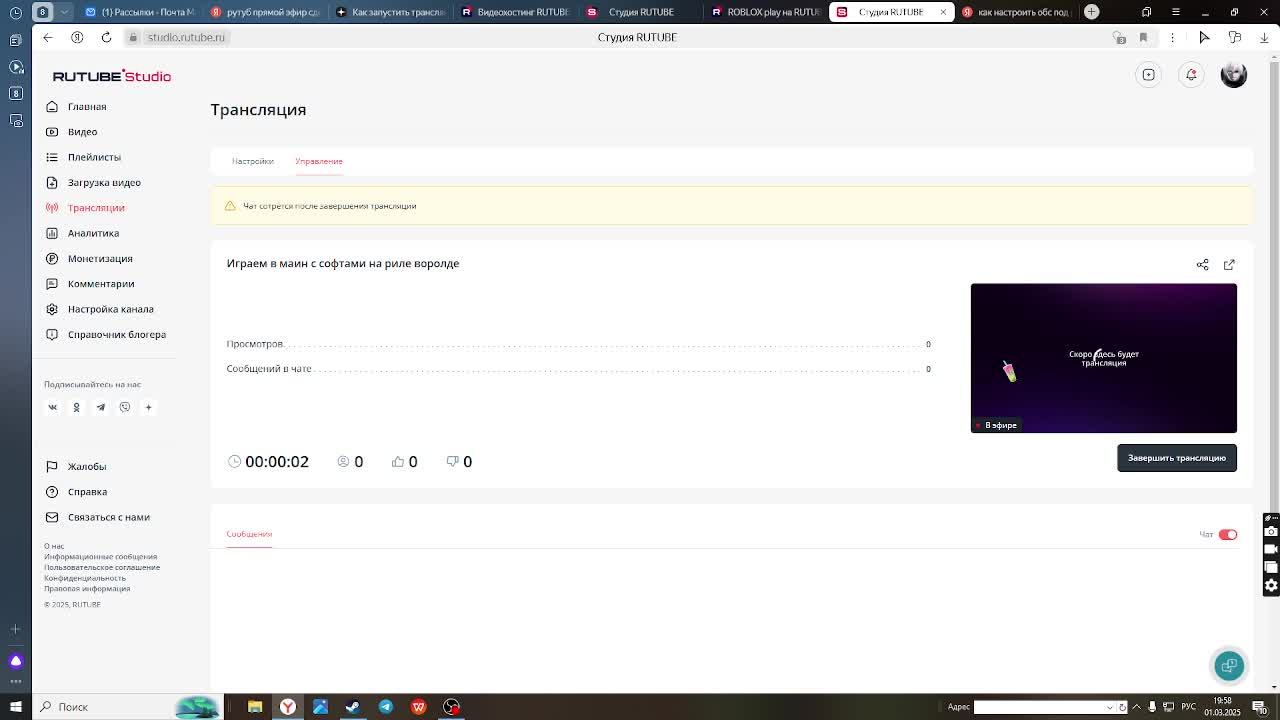The height and width of the screenshot is (720, 1280).
Task: Click the stream preview player
Action: 1104,358
